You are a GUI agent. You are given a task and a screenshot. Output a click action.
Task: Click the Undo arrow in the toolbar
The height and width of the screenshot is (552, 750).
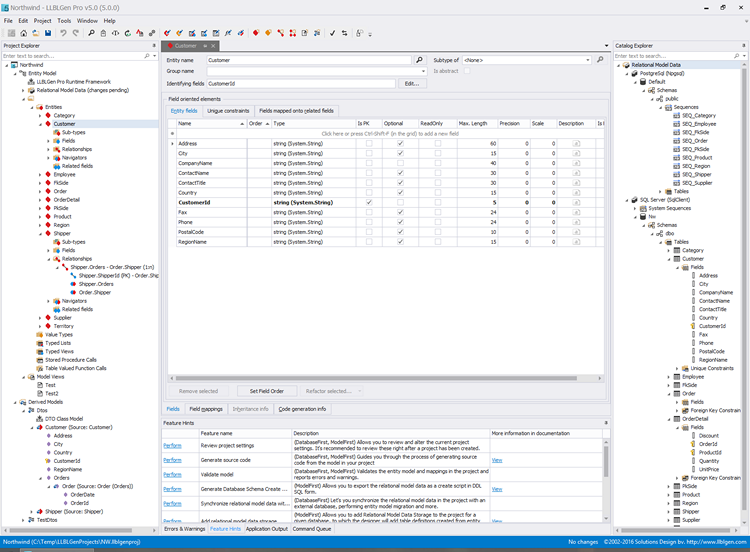click(x=63, y=33)
